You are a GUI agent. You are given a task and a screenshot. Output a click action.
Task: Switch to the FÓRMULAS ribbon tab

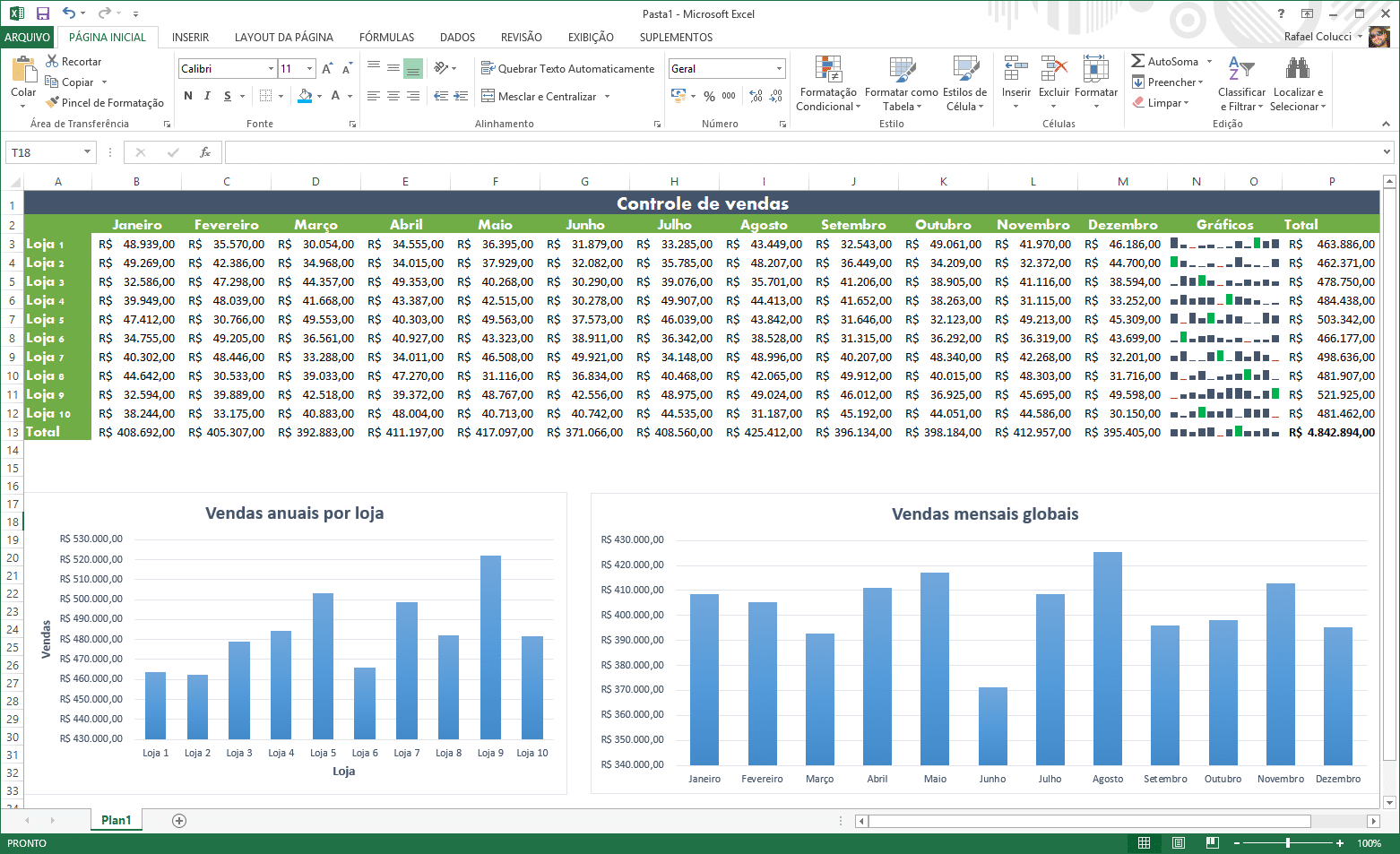[x=386, y=37]
